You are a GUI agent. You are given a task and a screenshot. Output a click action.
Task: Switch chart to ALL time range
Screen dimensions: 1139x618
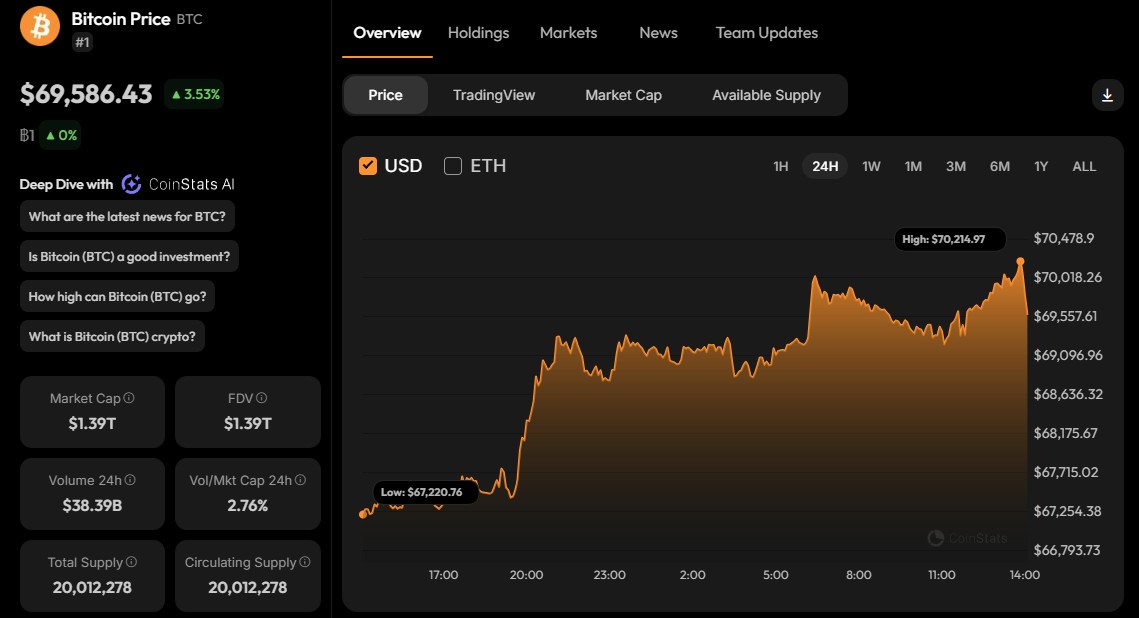point(1084,166)
